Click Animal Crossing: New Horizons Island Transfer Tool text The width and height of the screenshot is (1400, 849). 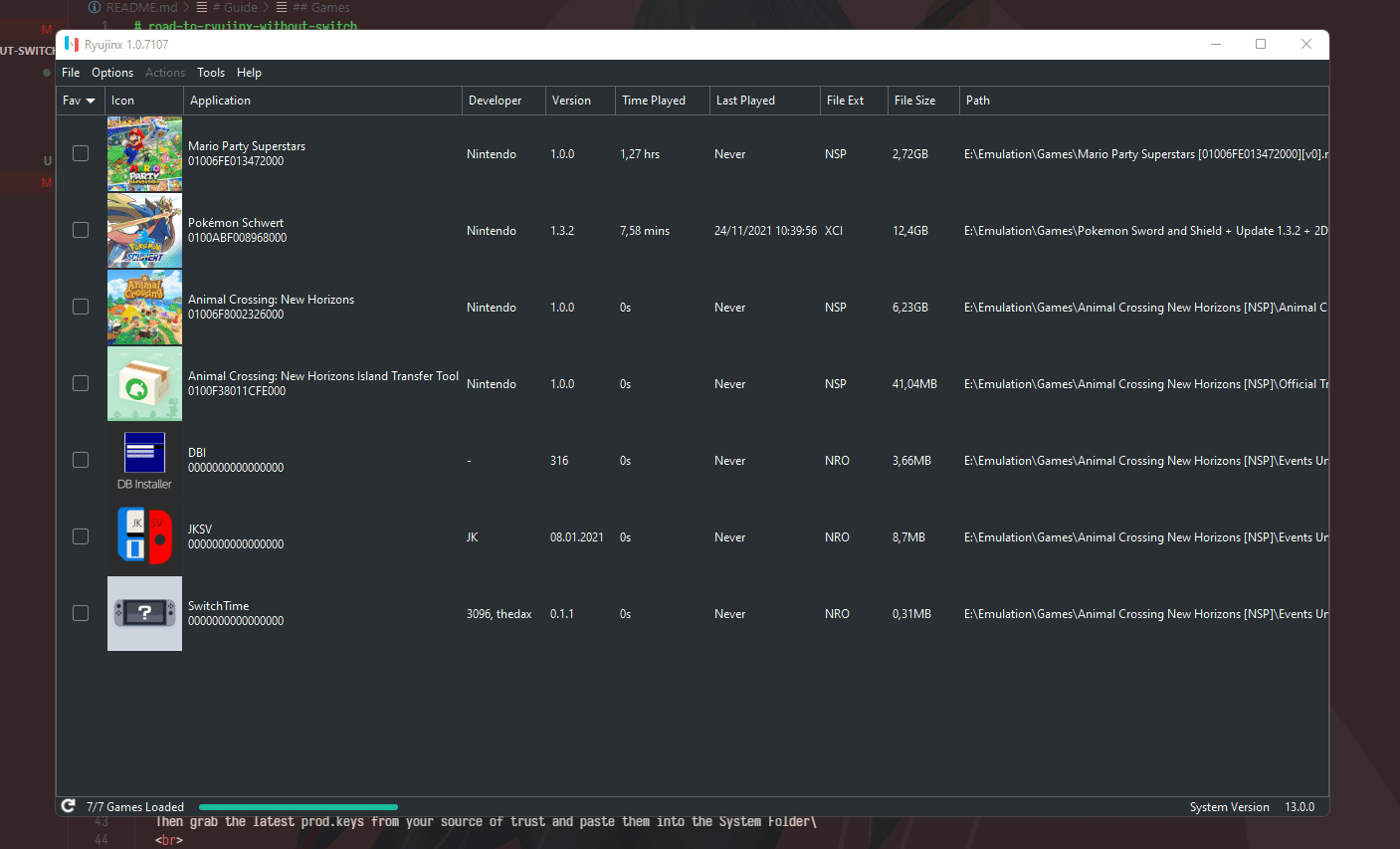click(x=323, y=376)
